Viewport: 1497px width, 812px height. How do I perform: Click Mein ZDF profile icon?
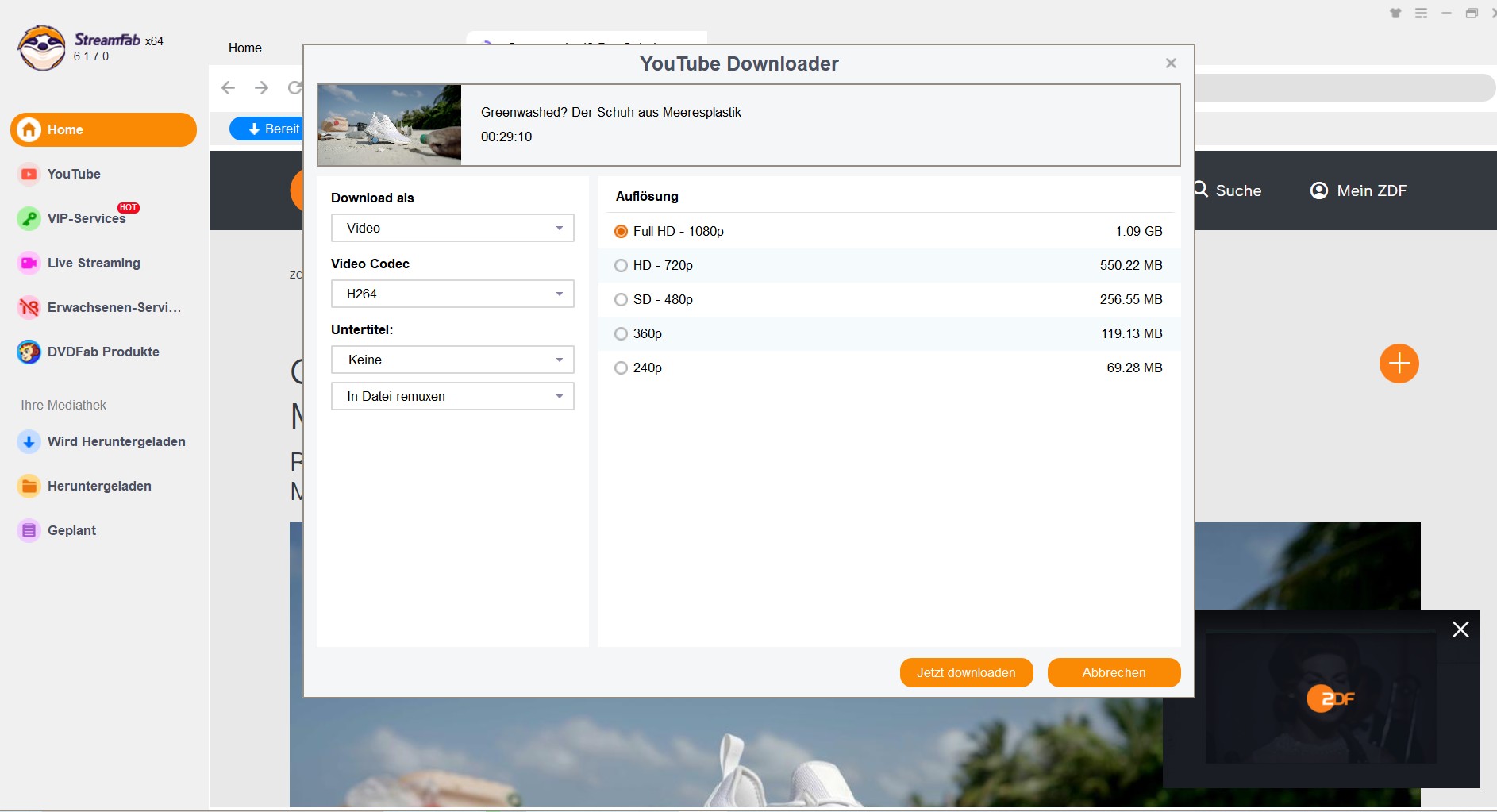(x=1319, y=190)
